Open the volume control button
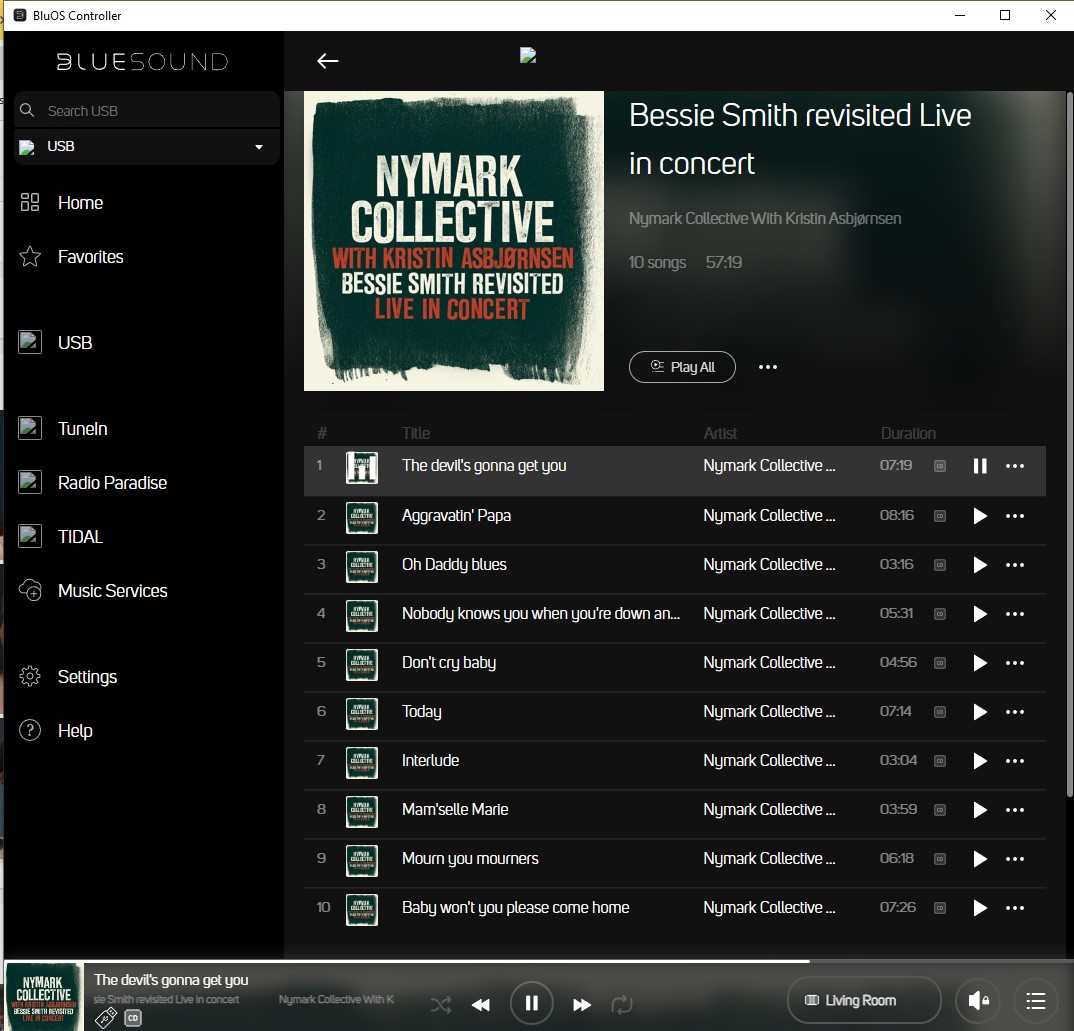 coord(978,1001)
